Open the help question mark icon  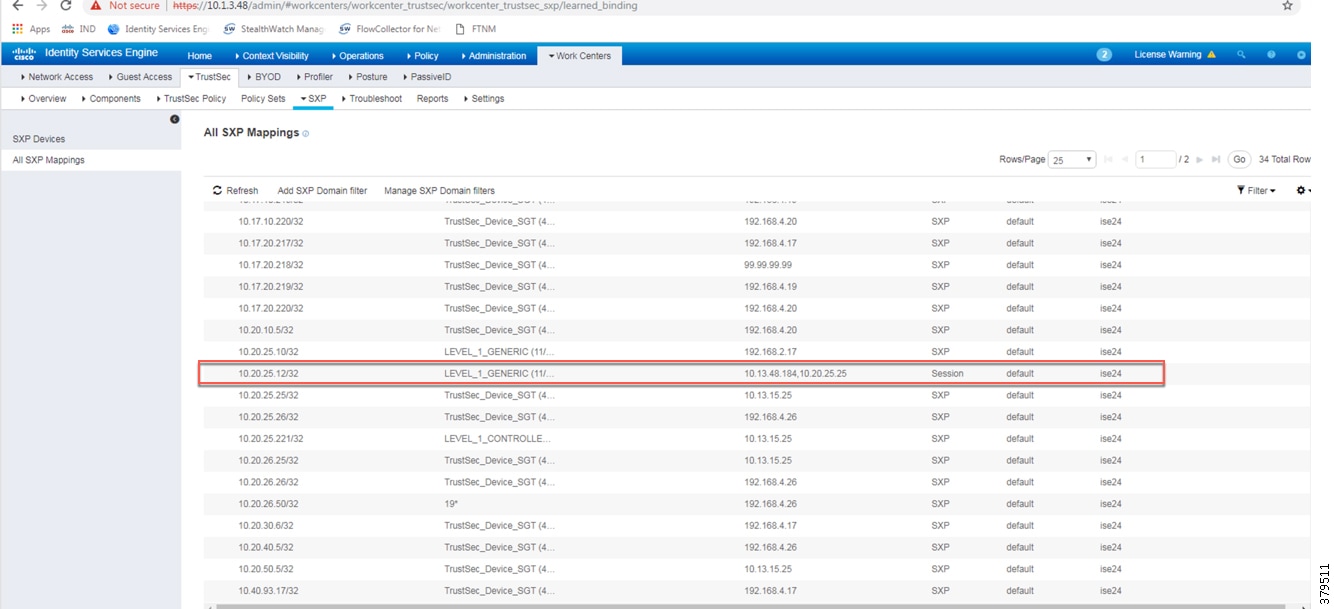tap(1271, 55)
